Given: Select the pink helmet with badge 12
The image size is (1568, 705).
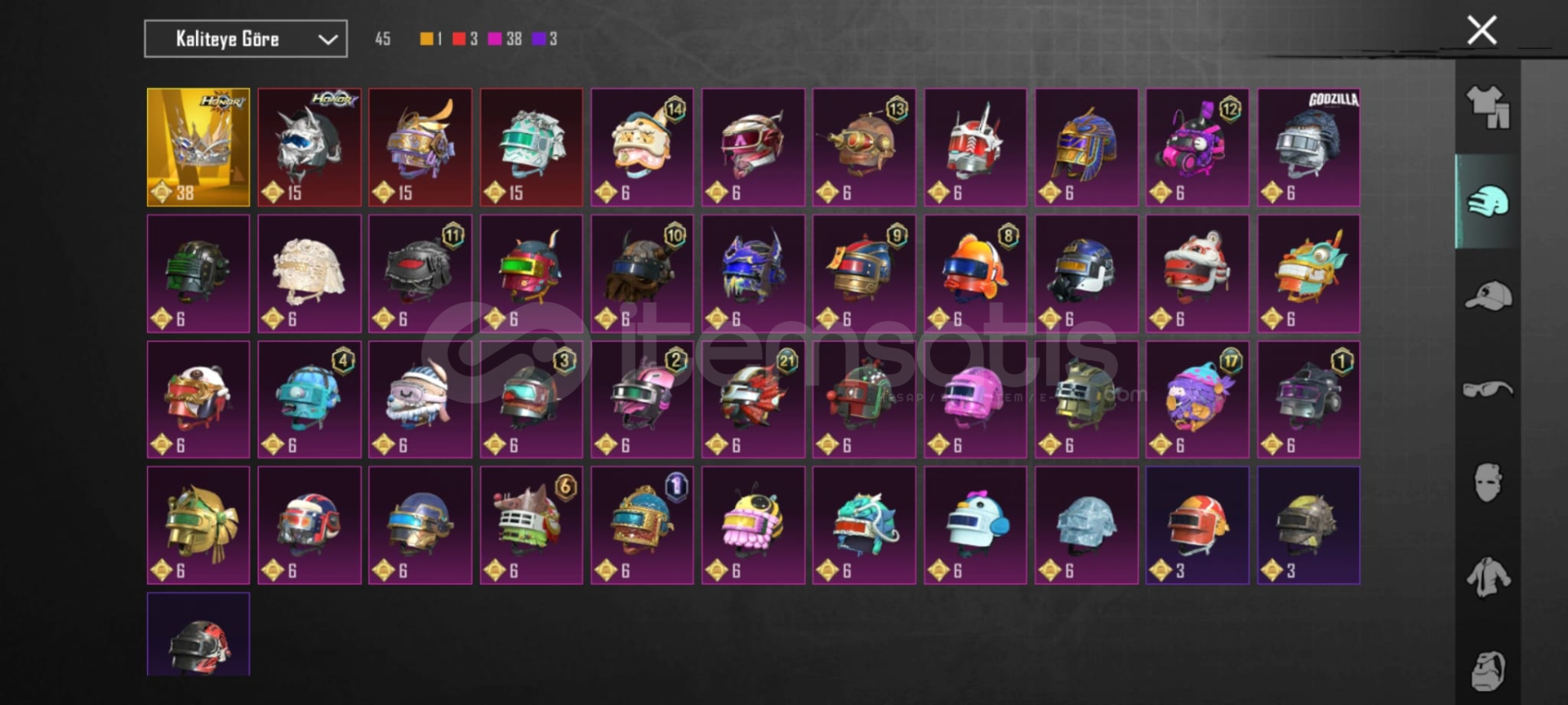Looking at the screenshot, I should pos(1197,147).
